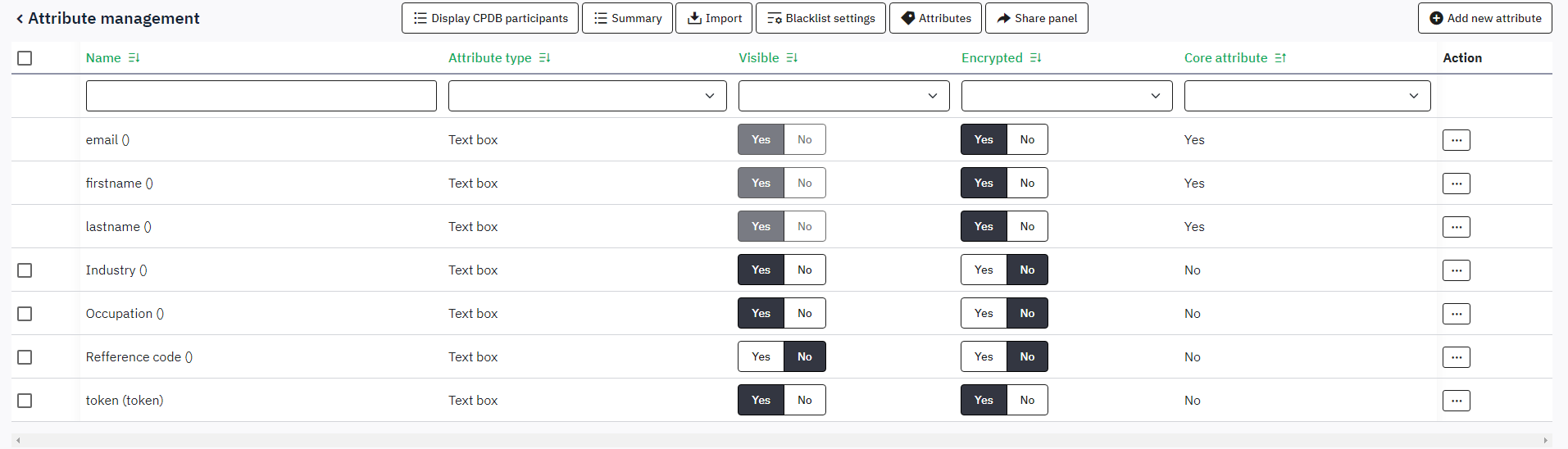The image size is (1568, 449).
Task: Open Blacklist settings
Action: click(820, 18)
